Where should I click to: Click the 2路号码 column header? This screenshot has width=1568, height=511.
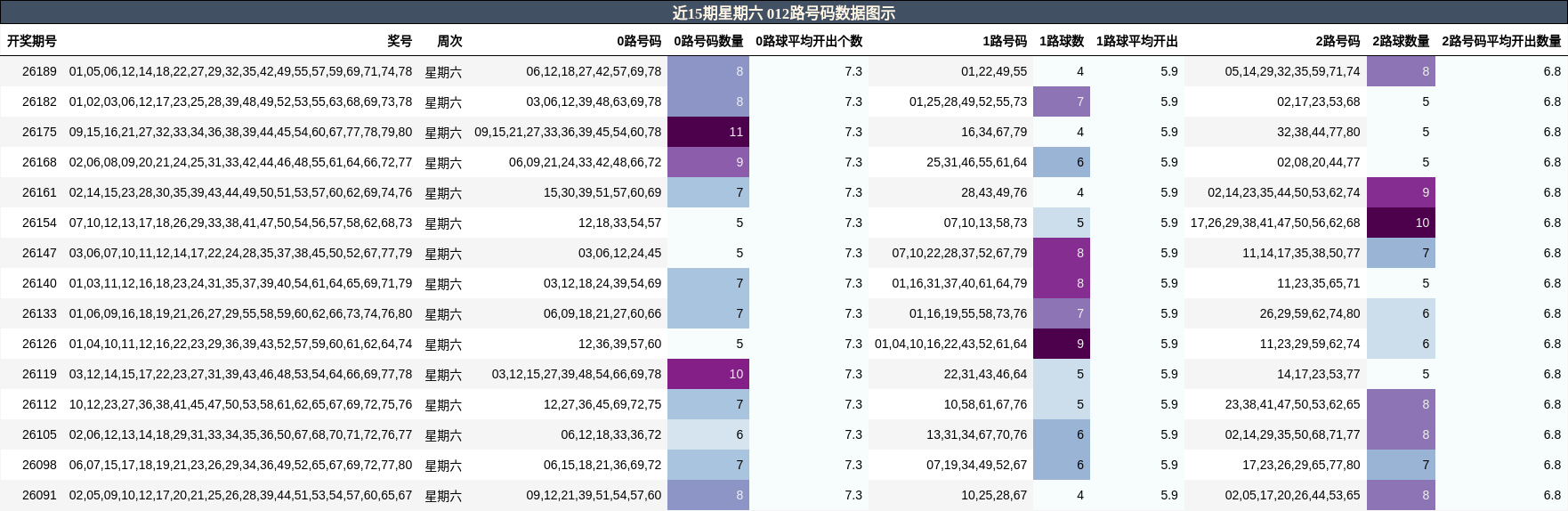point(1338,41)
